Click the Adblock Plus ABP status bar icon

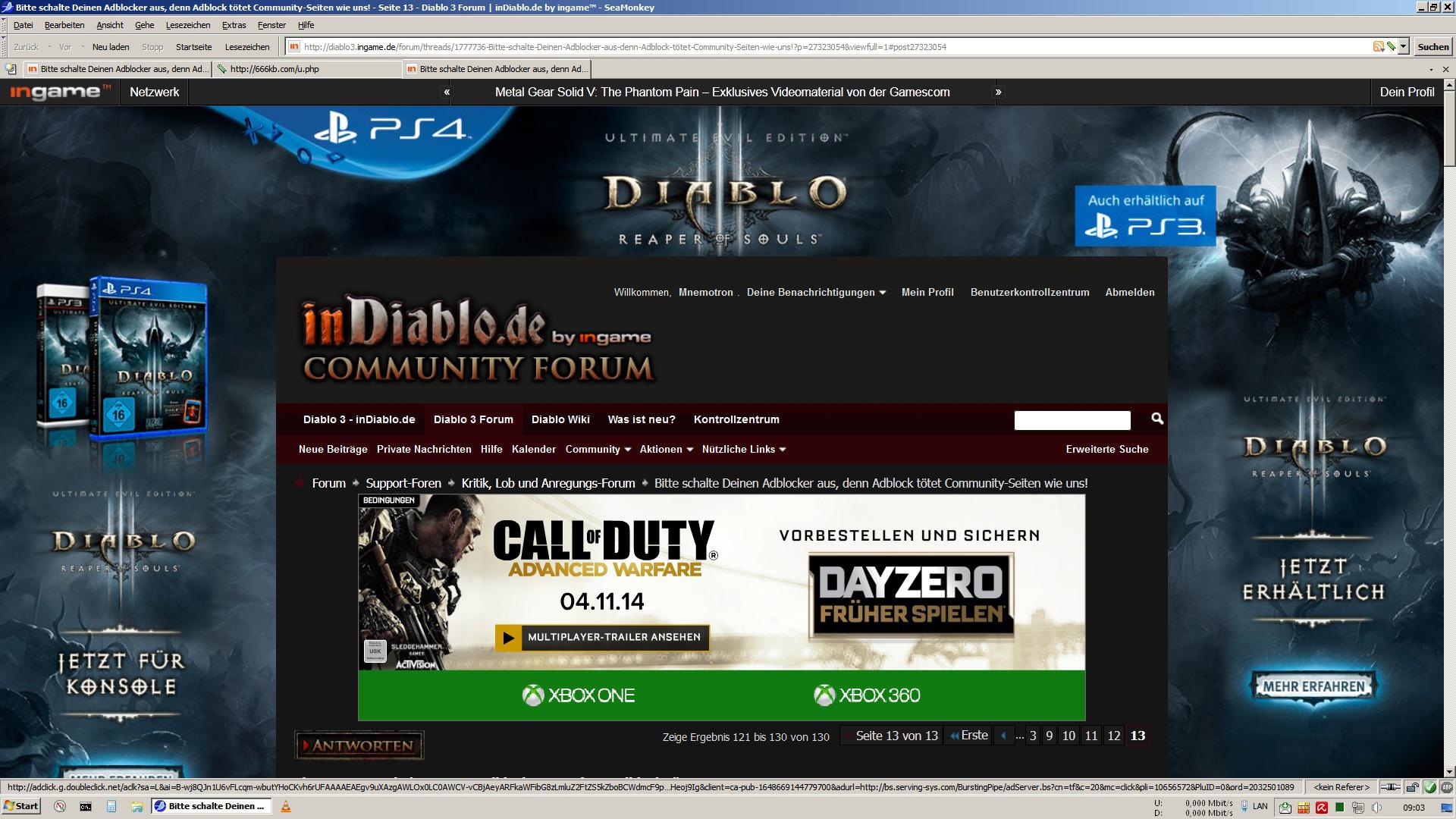pyautogui.click(x=1446, y=787)
